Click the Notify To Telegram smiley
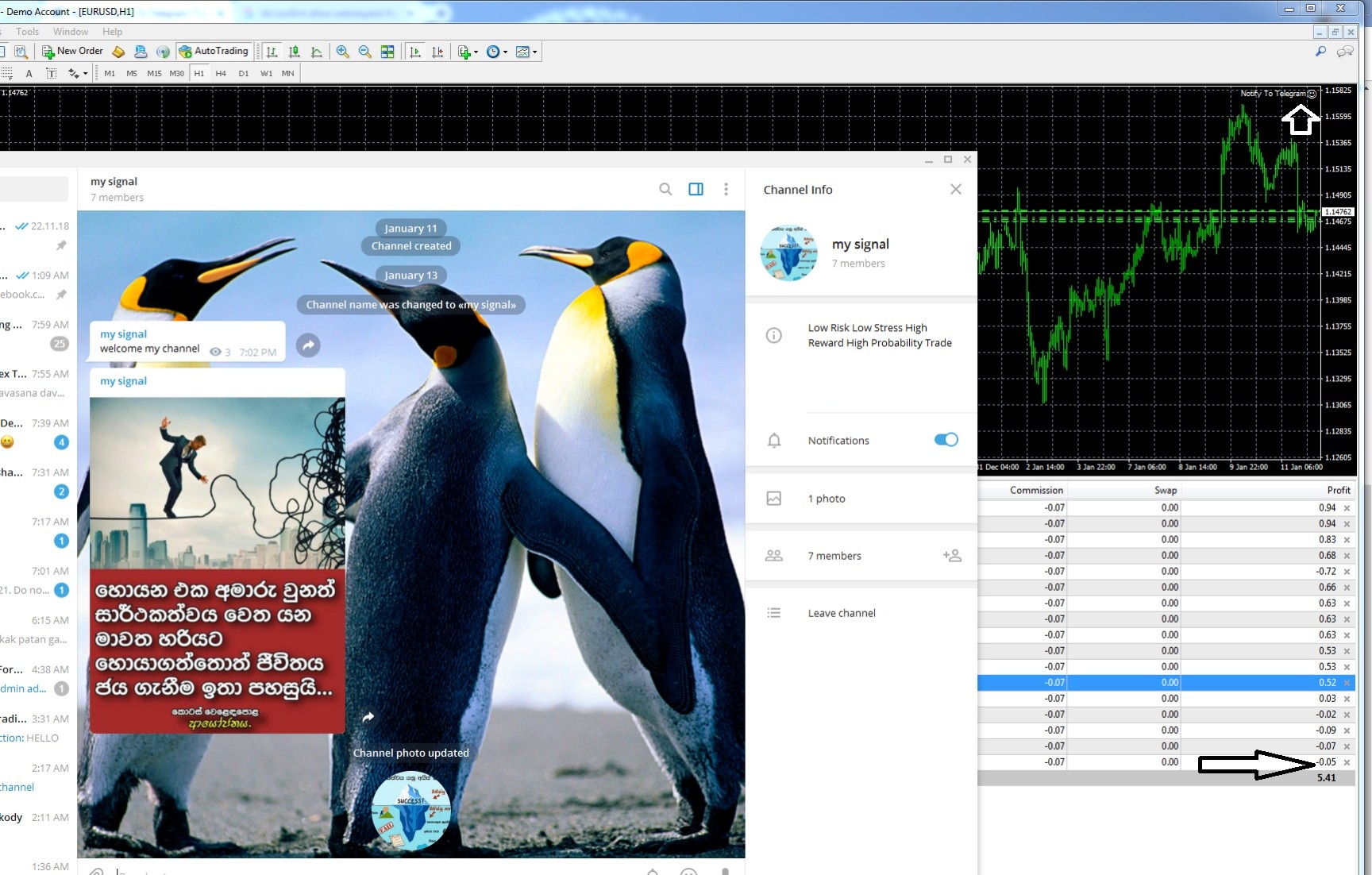The height and width of the screenshot is (875, 1372). tap(1312, 94)
